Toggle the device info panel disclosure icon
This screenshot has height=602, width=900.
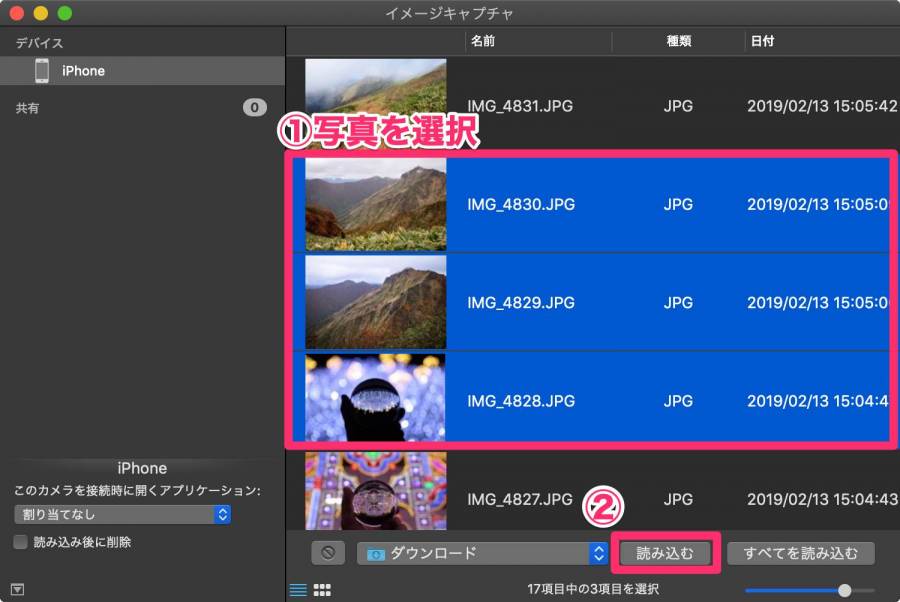pyautogui.click(x=18, y=589)
